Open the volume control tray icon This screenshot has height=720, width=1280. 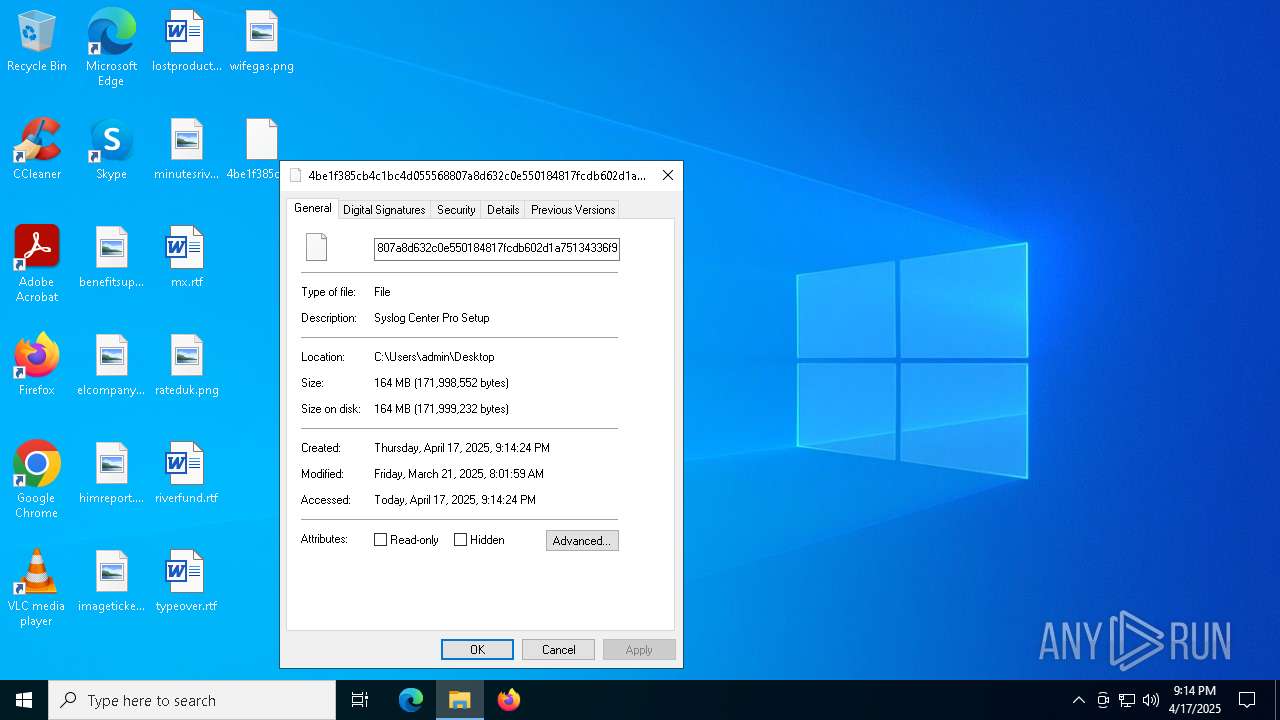pyautogui.click(x=1151, y=700)
